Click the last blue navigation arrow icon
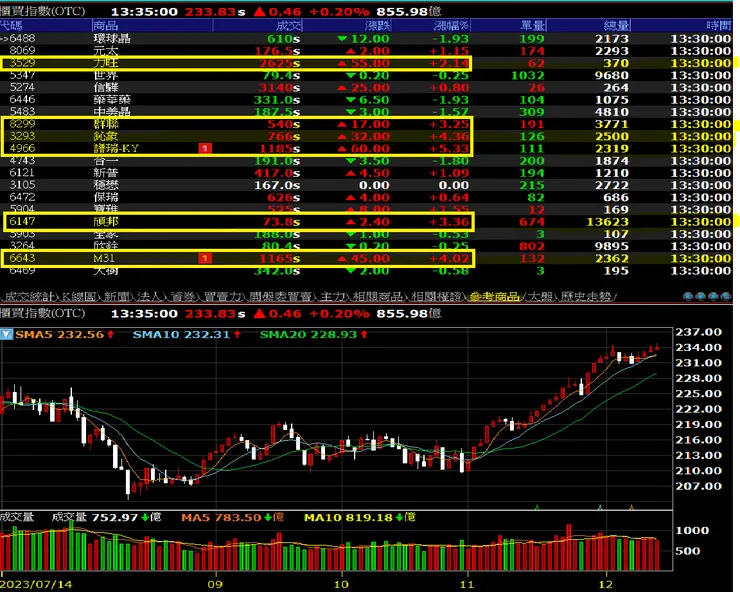740x592 pixels. tap(726, 296)
